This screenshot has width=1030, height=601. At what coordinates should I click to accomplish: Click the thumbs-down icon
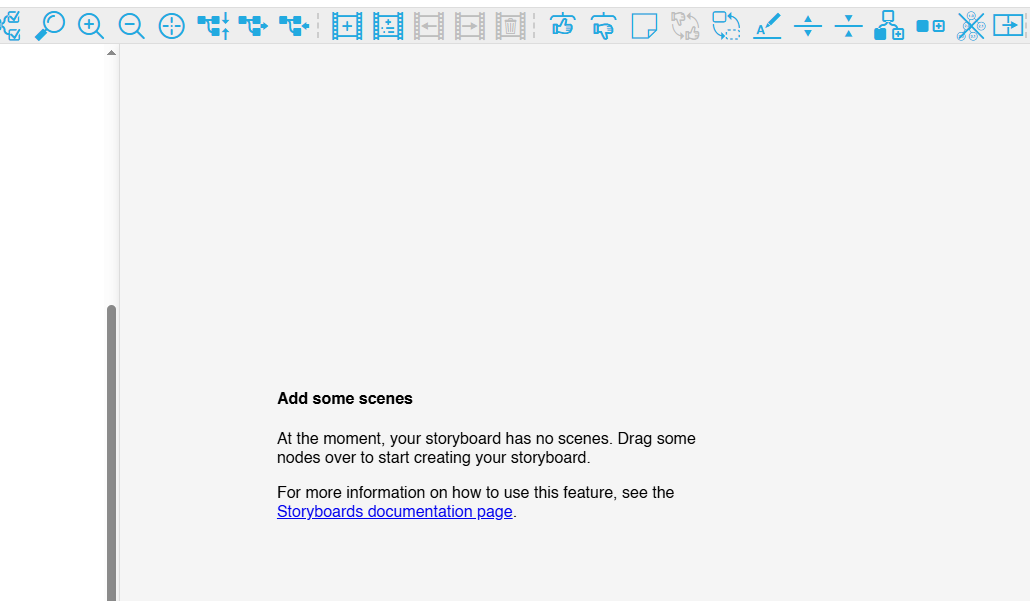603,26
